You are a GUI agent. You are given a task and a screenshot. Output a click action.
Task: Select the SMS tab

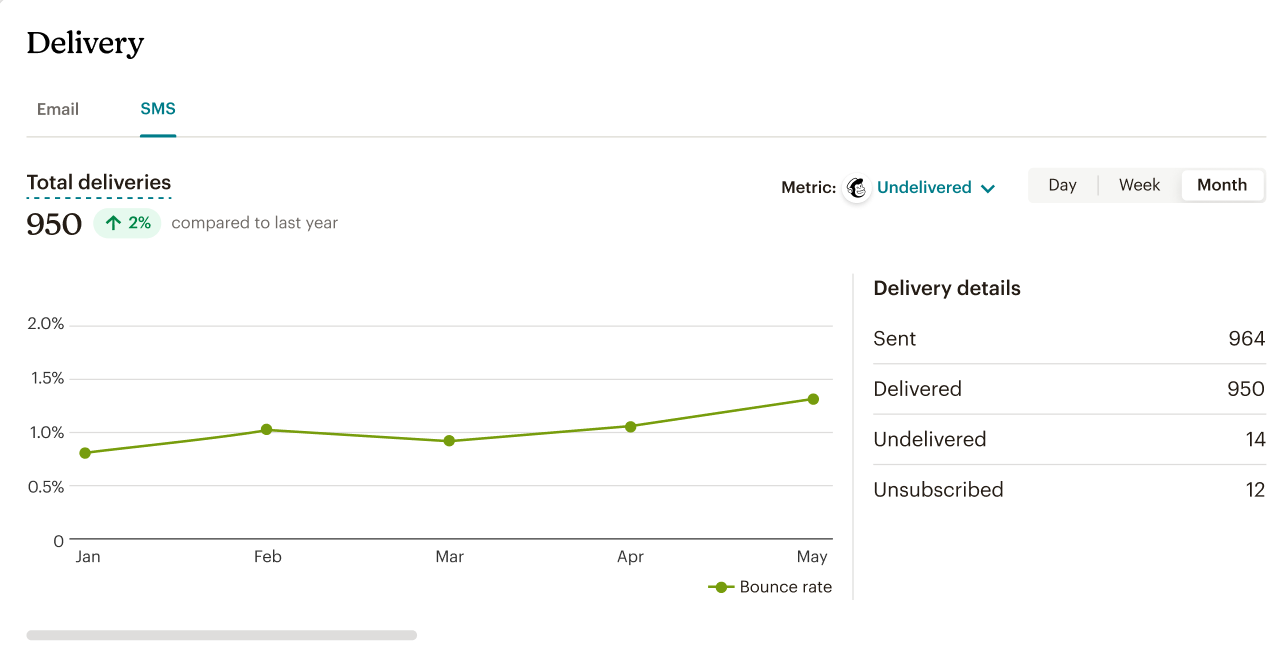[x=158, y=109]
